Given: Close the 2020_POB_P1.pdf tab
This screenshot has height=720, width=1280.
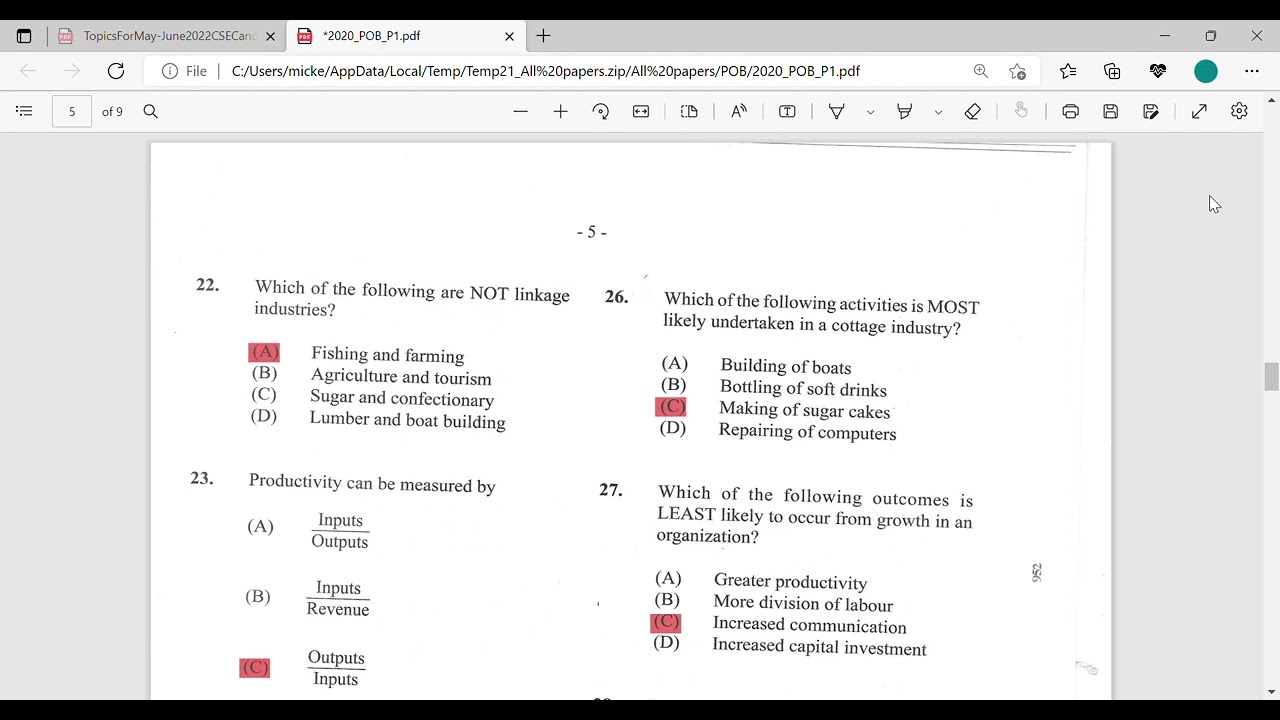Looking at the screenshot, I should (x=509, y=36).
